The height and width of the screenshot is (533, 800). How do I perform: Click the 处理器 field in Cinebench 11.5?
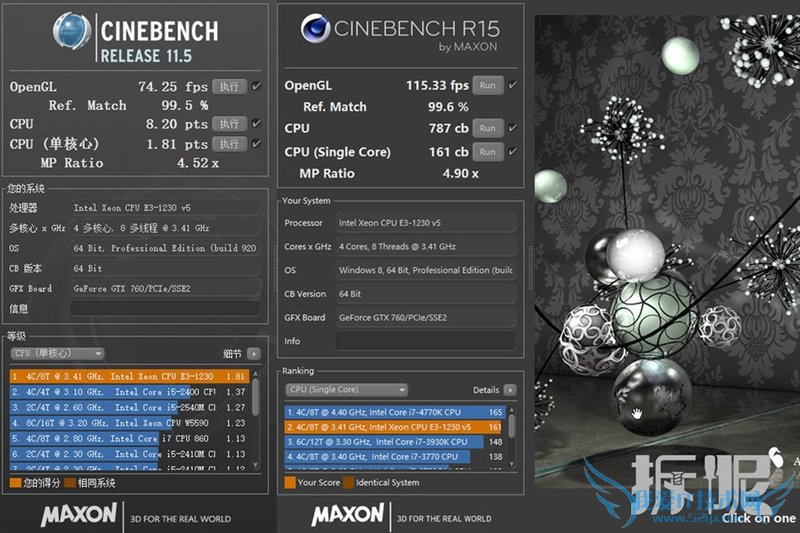click(165, 208)
